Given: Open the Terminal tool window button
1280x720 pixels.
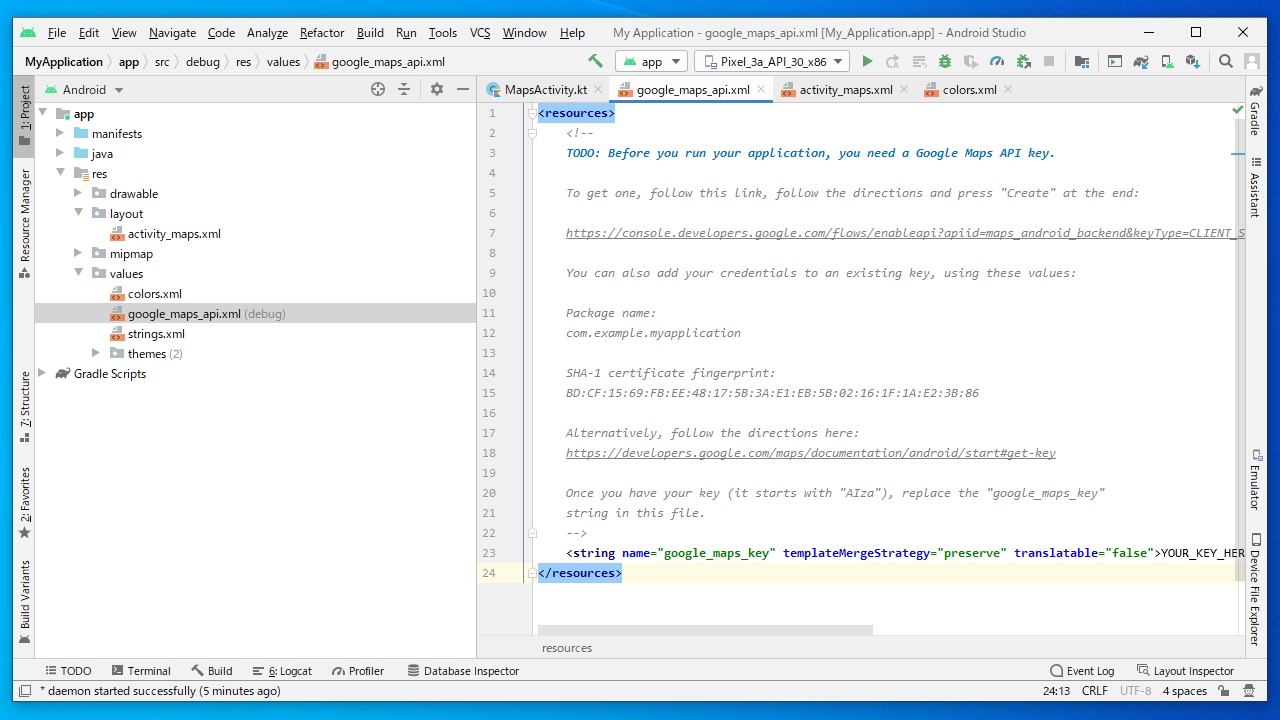Looking at the screenshot, I should (141, 671).
